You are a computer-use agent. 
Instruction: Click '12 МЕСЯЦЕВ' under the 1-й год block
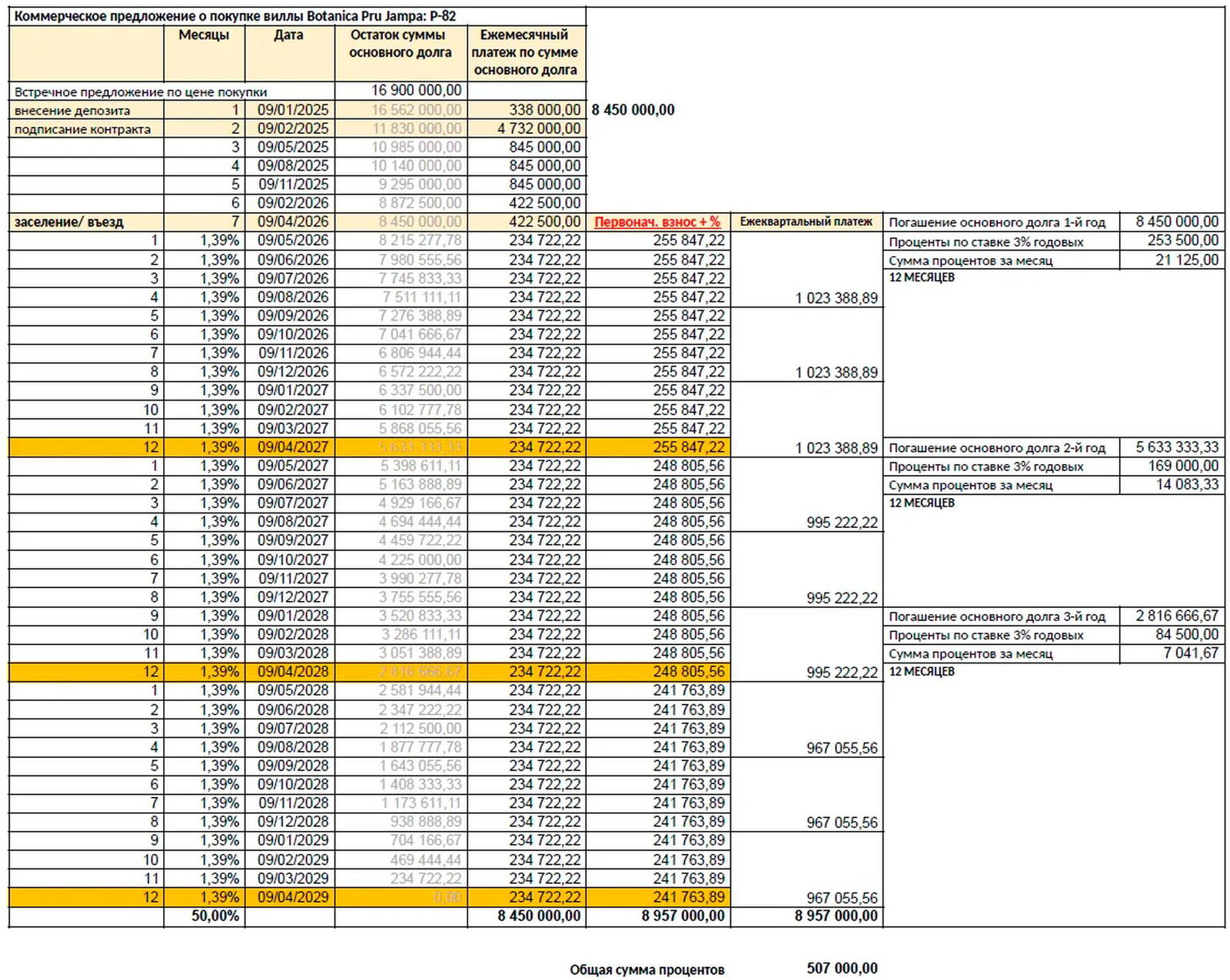click(922, 277)
